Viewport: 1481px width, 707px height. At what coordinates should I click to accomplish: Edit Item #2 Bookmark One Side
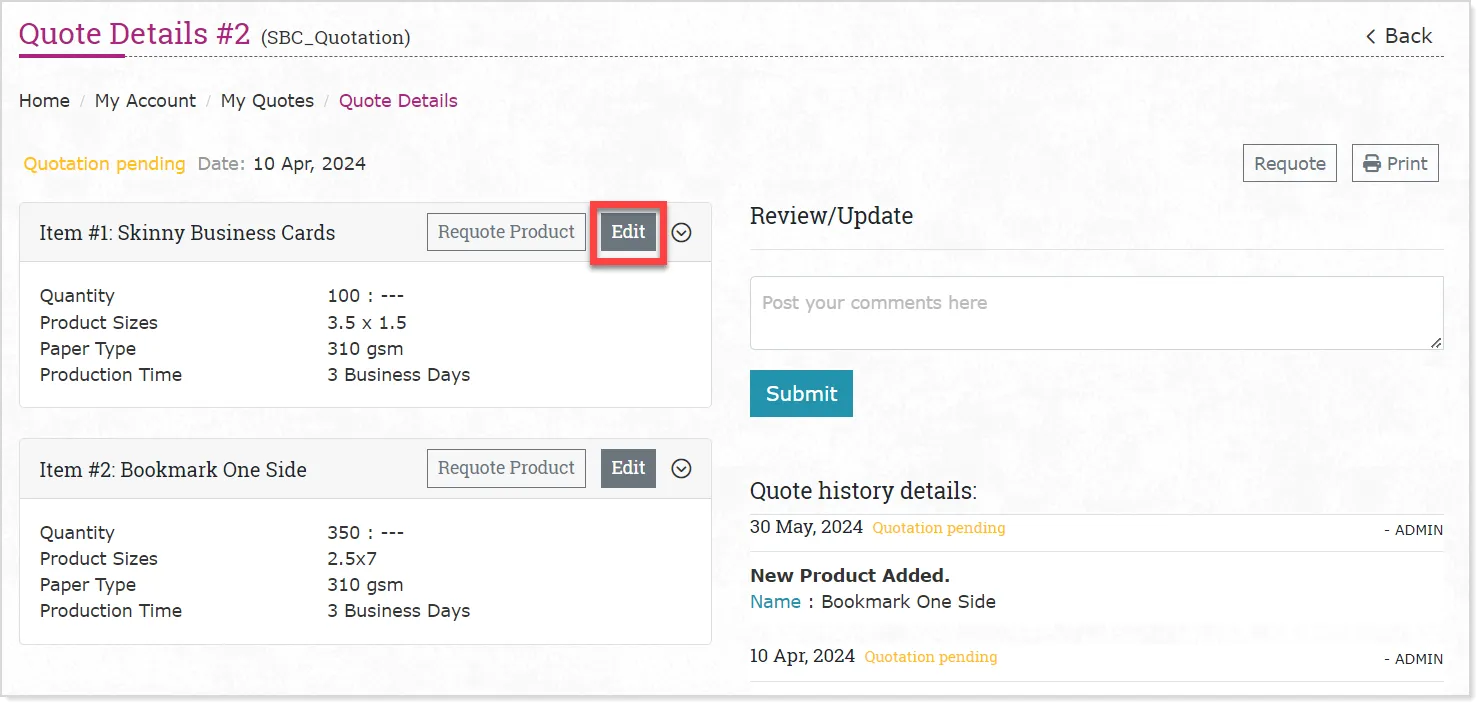click(628, 468)
